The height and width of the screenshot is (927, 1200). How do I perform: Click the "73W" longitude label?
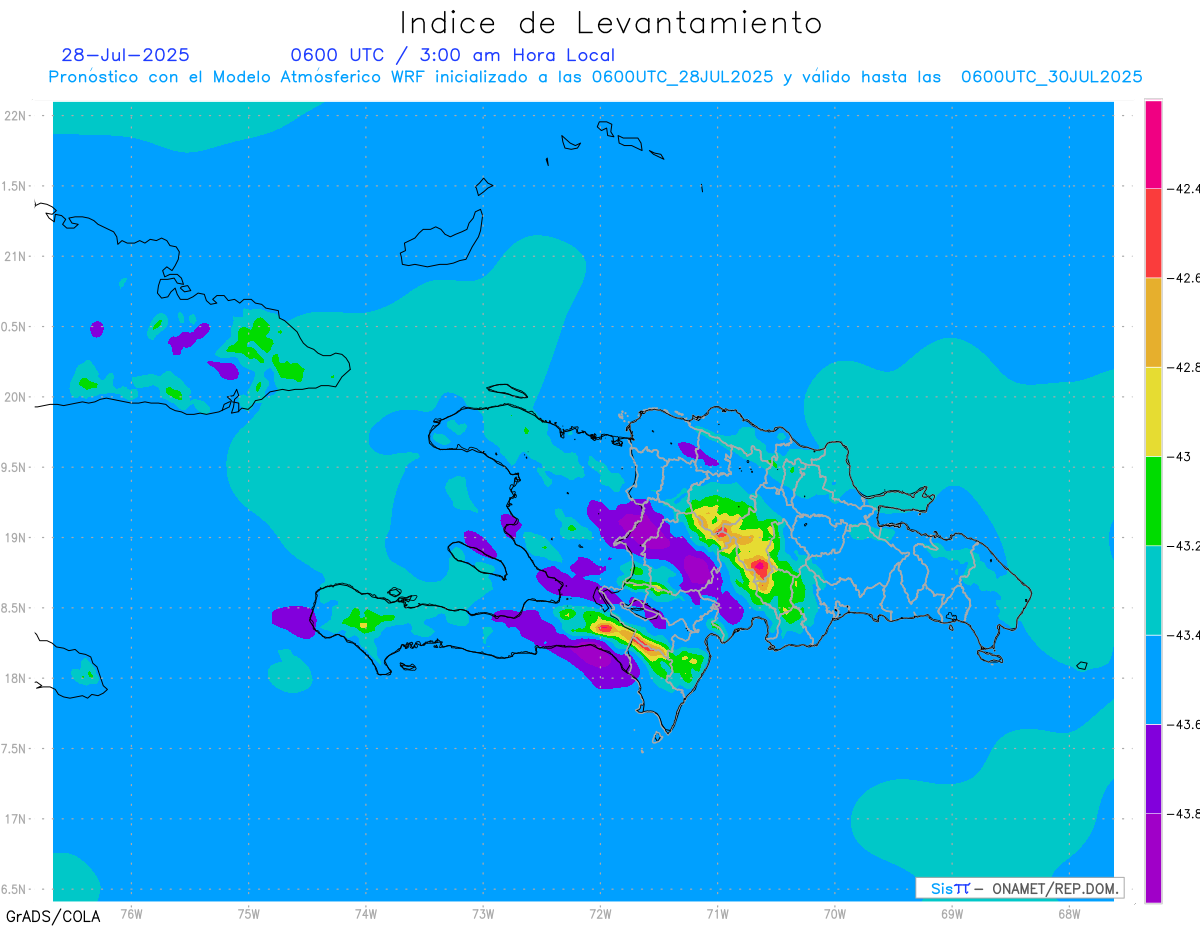pyautogui.click(x=483, y=914)
